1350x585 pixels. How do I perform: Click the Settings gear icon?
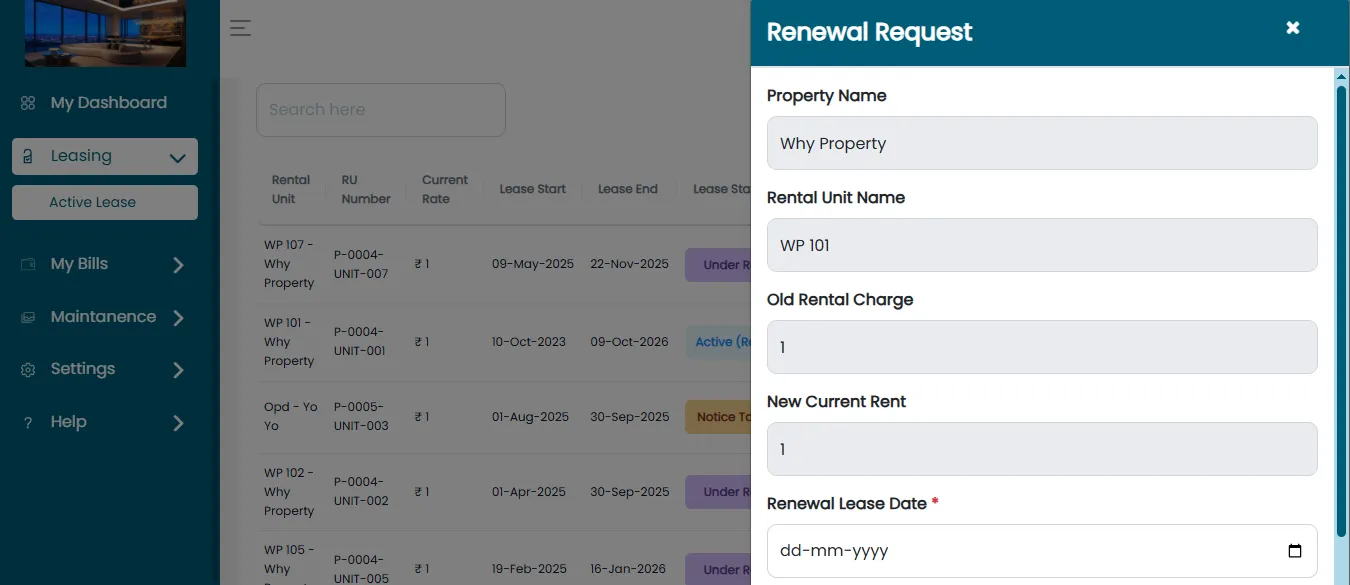tap(28, 369)
